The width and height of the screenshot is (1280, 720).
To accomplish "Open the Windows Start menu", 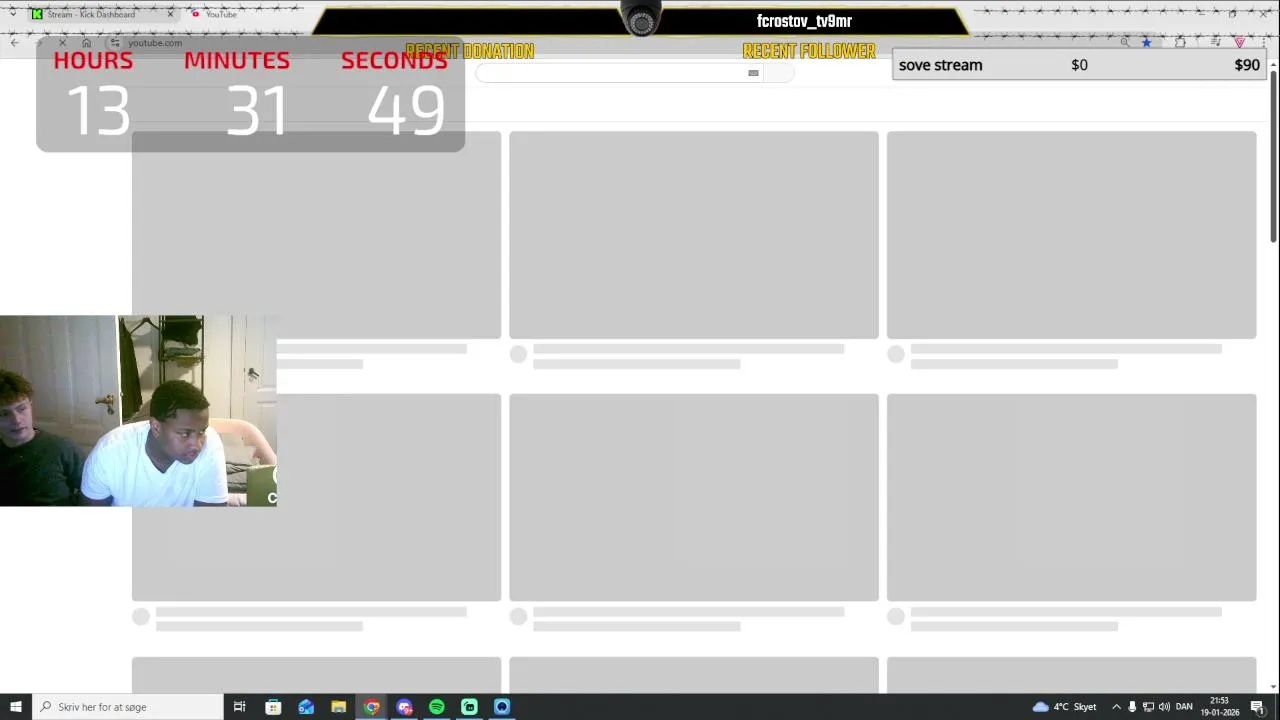I will pyautogui.click(x=15, y=707).
